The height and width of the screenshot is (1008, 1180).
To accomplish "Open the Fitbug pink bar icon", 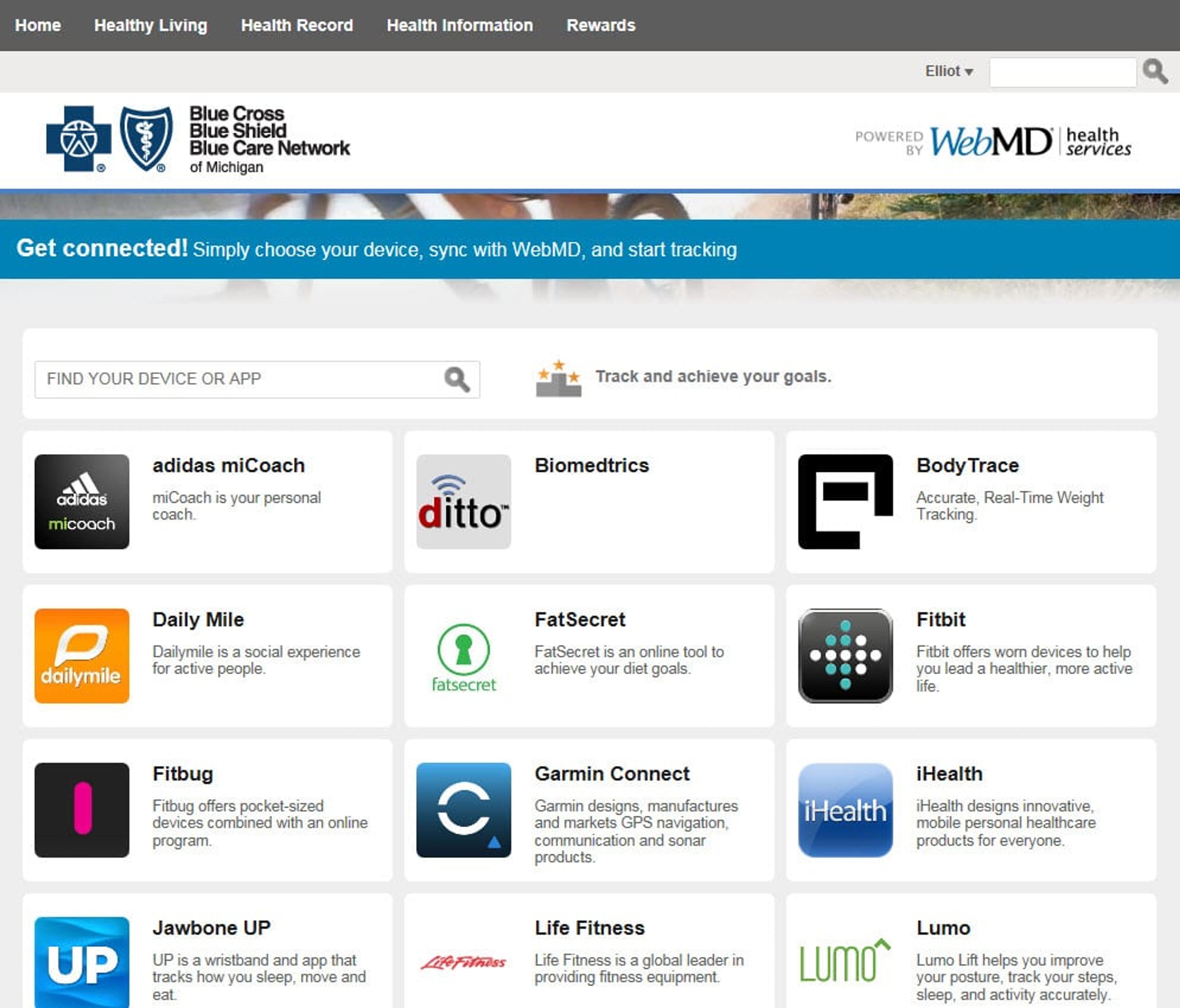I will 81,809.
